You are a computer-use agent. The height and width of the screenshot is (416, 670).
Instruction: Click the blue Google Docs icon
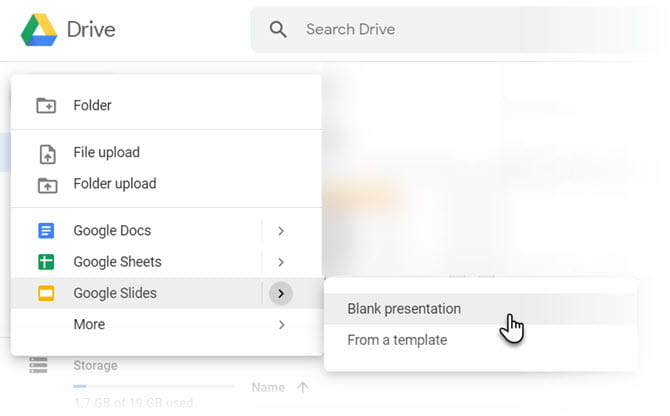point(46,231)
